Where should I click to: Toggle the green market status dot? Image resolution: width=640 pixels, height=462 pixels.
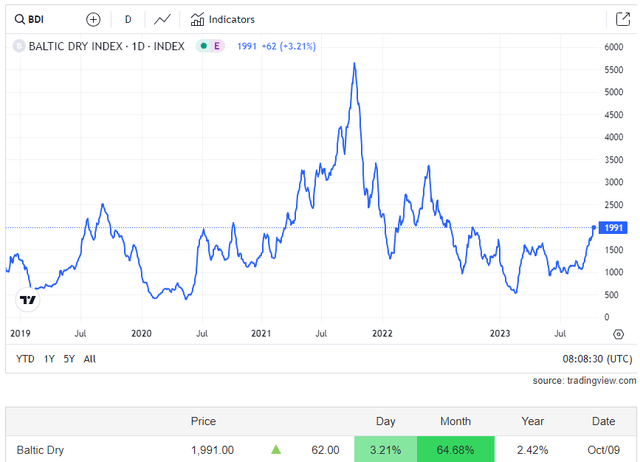[x=203, y=46]
